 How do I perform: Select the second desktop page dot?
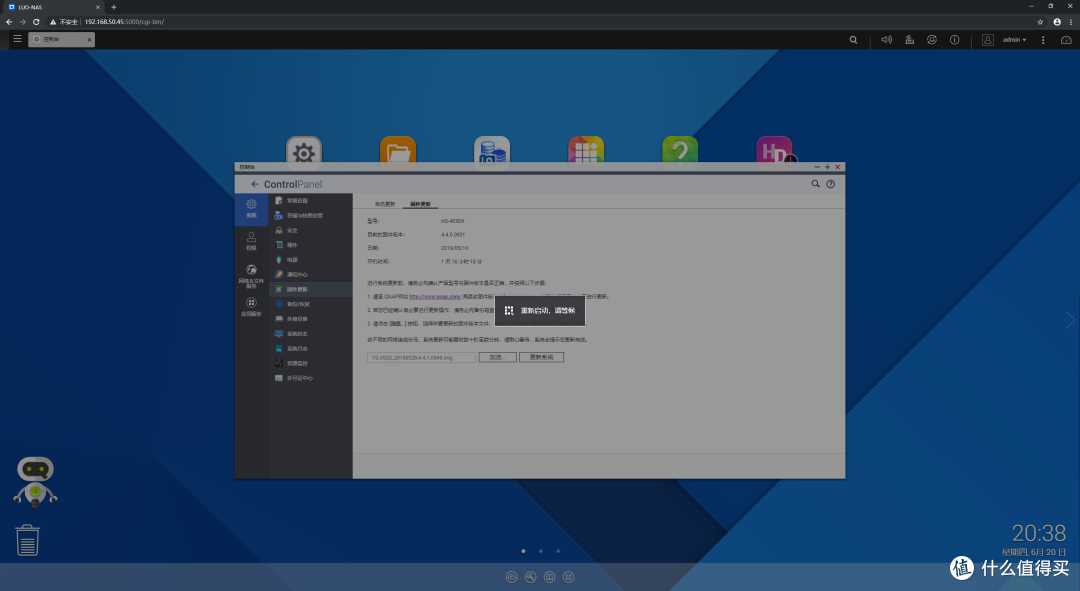coord(541,551)
